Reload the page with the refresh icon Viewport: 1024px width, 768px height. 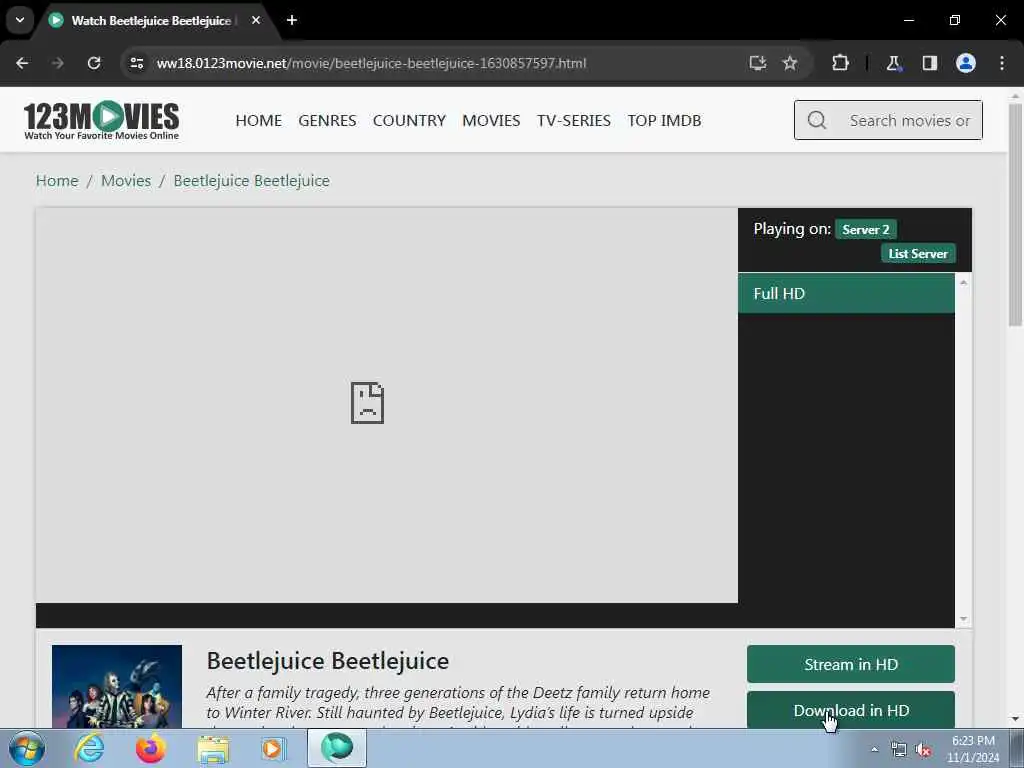pyautogui.click(x=94, y=63)
